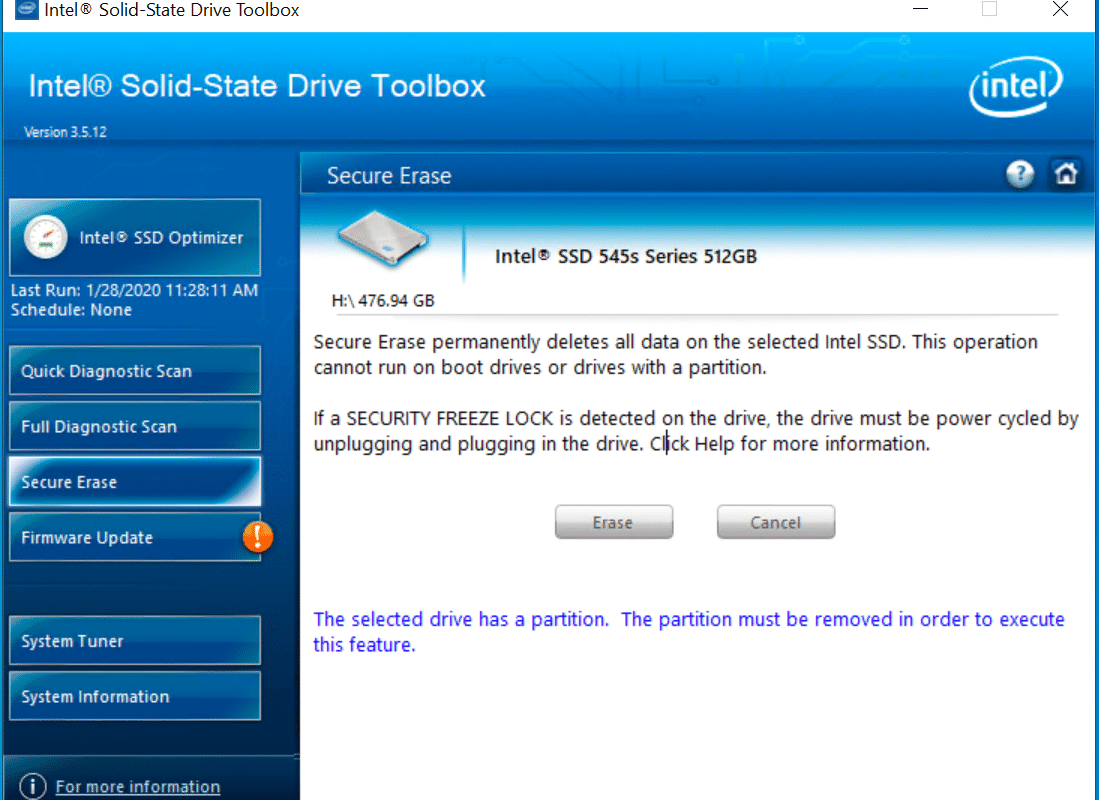Click the Intel Solid-State Drive Toolbox banner title
This screenshot has width=1099, height=800.
click(257, 86)
